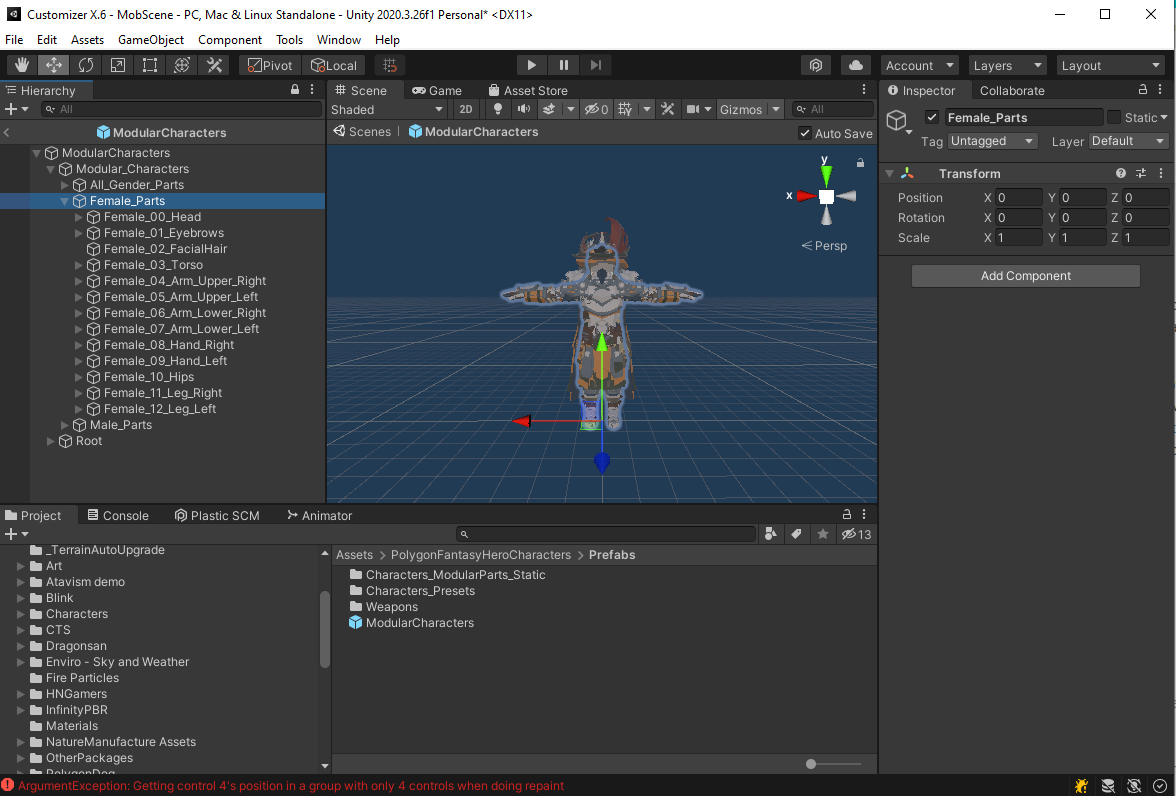The height and width of the screenshot is (796, 1176).
Task: Click Search by Type icon in Project
Action: click(x=770, y=534)
